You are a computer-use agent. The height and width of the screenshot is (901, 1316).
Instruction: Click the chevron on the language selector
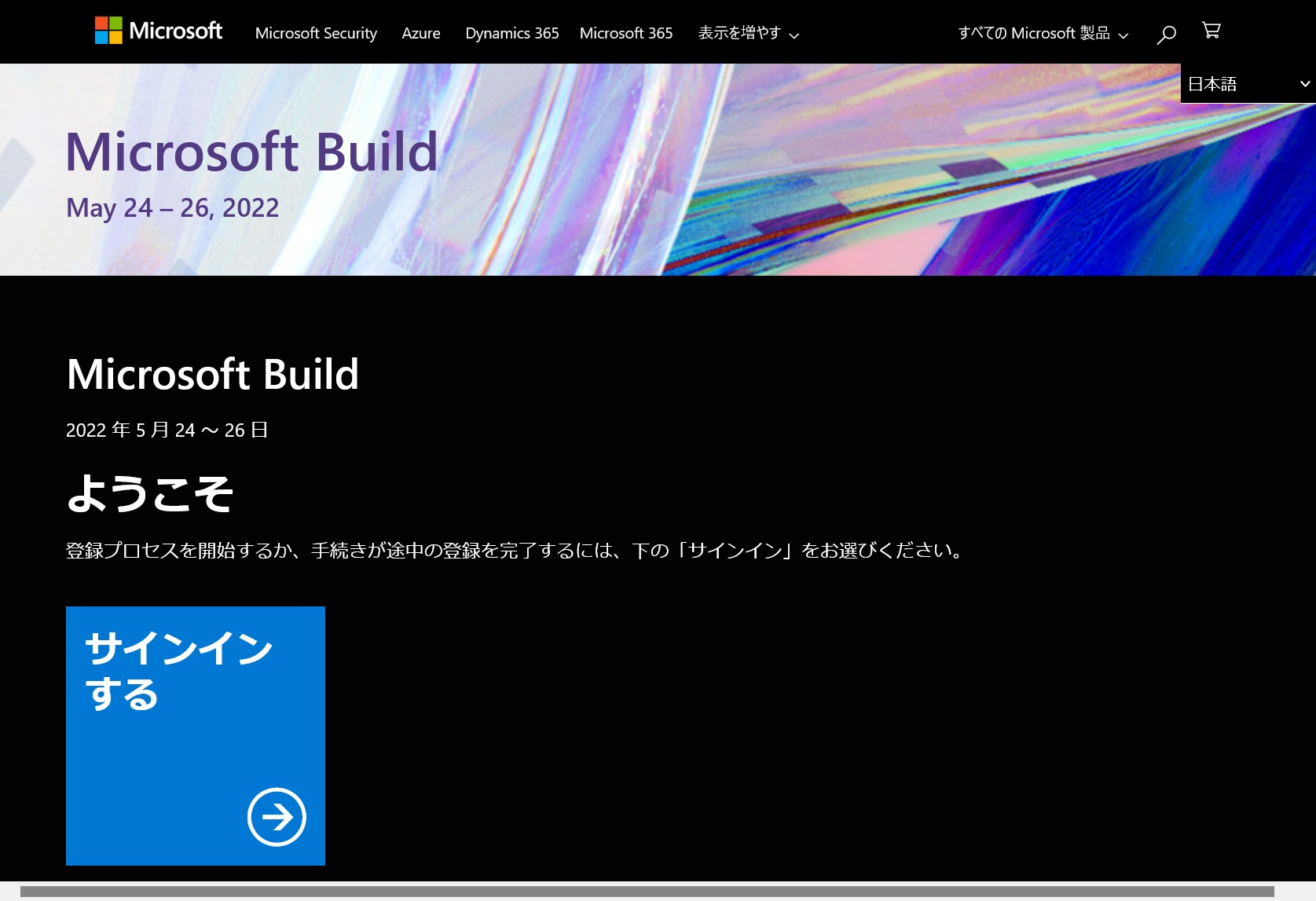[x=1305, y=83]
